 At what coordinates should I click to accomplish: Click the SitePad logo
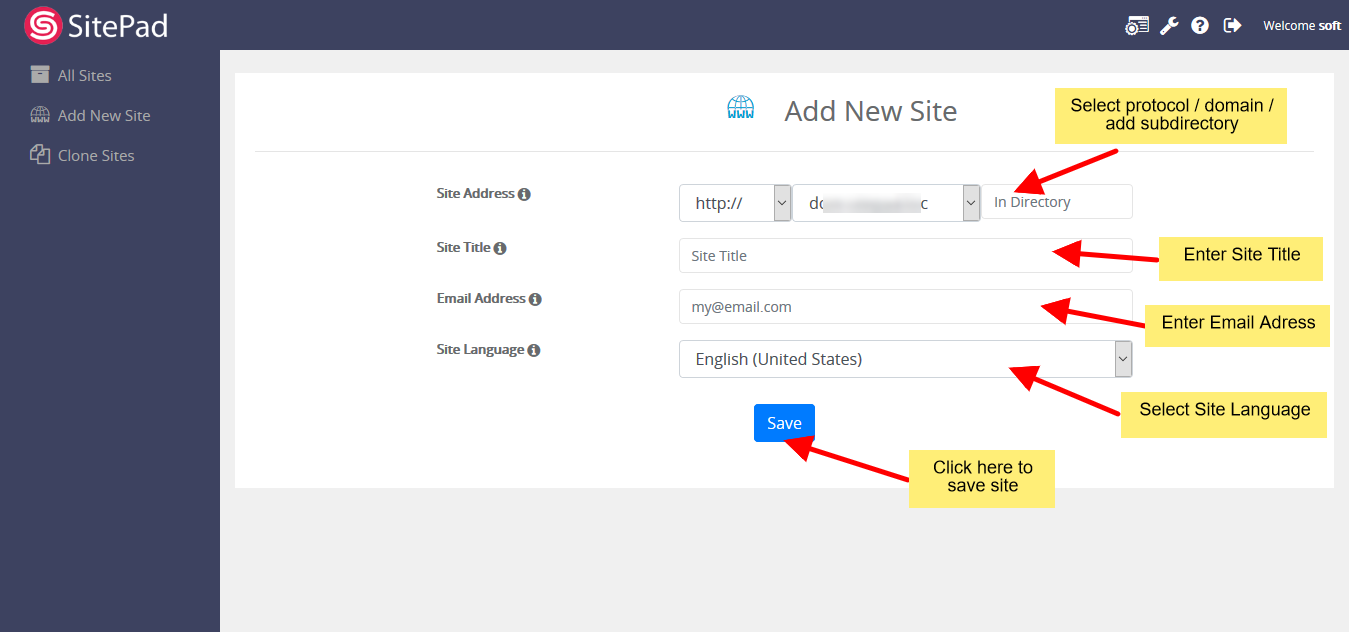[95, 25]
